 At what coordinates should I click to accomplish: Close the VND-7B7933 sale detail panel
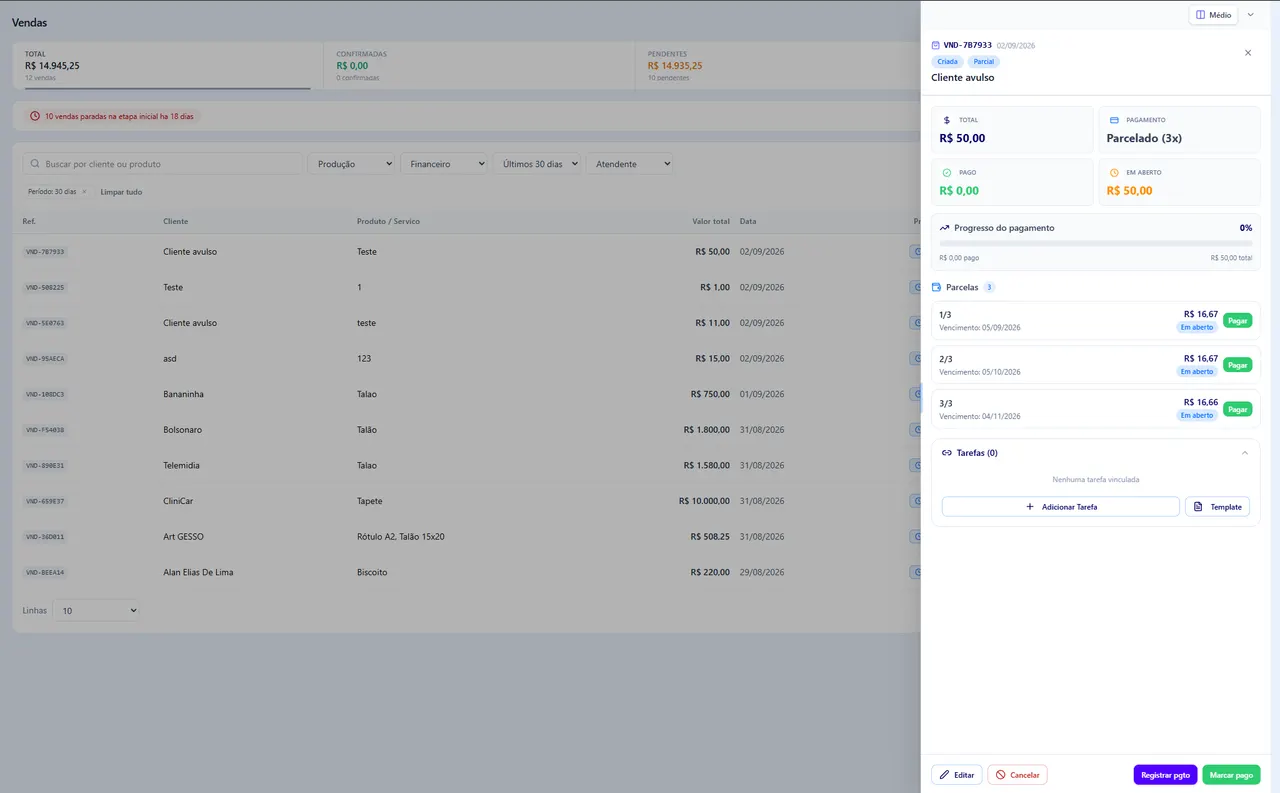tap(1247, 53)
